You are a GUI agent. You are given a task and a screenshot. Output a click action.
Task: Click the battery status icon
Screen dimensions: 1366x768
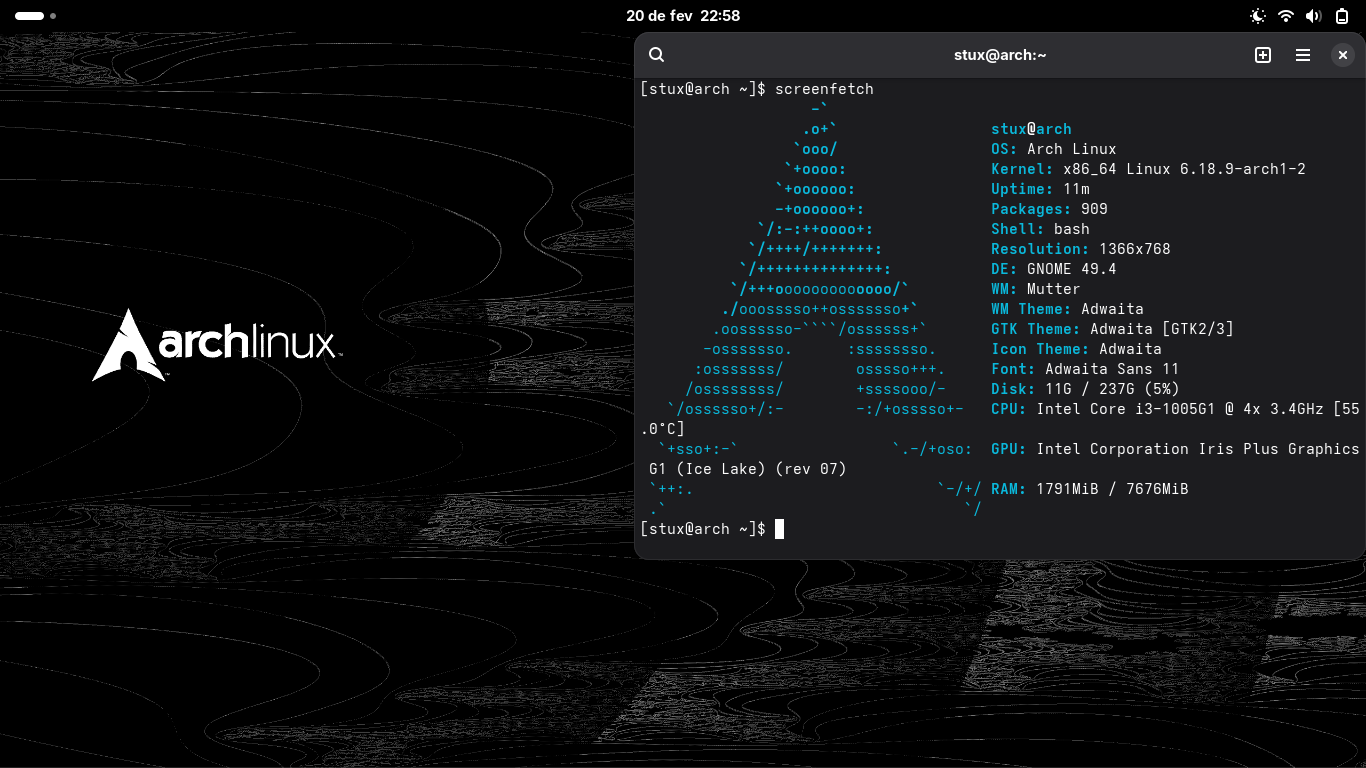(x=1342, y=16)
